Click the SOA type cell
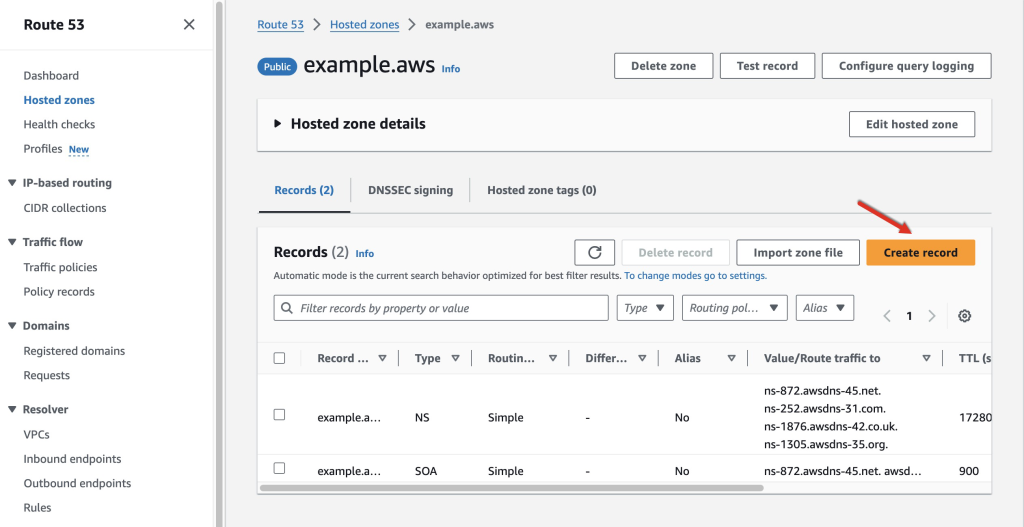The image size is (1024, 527). click(426, 471)
